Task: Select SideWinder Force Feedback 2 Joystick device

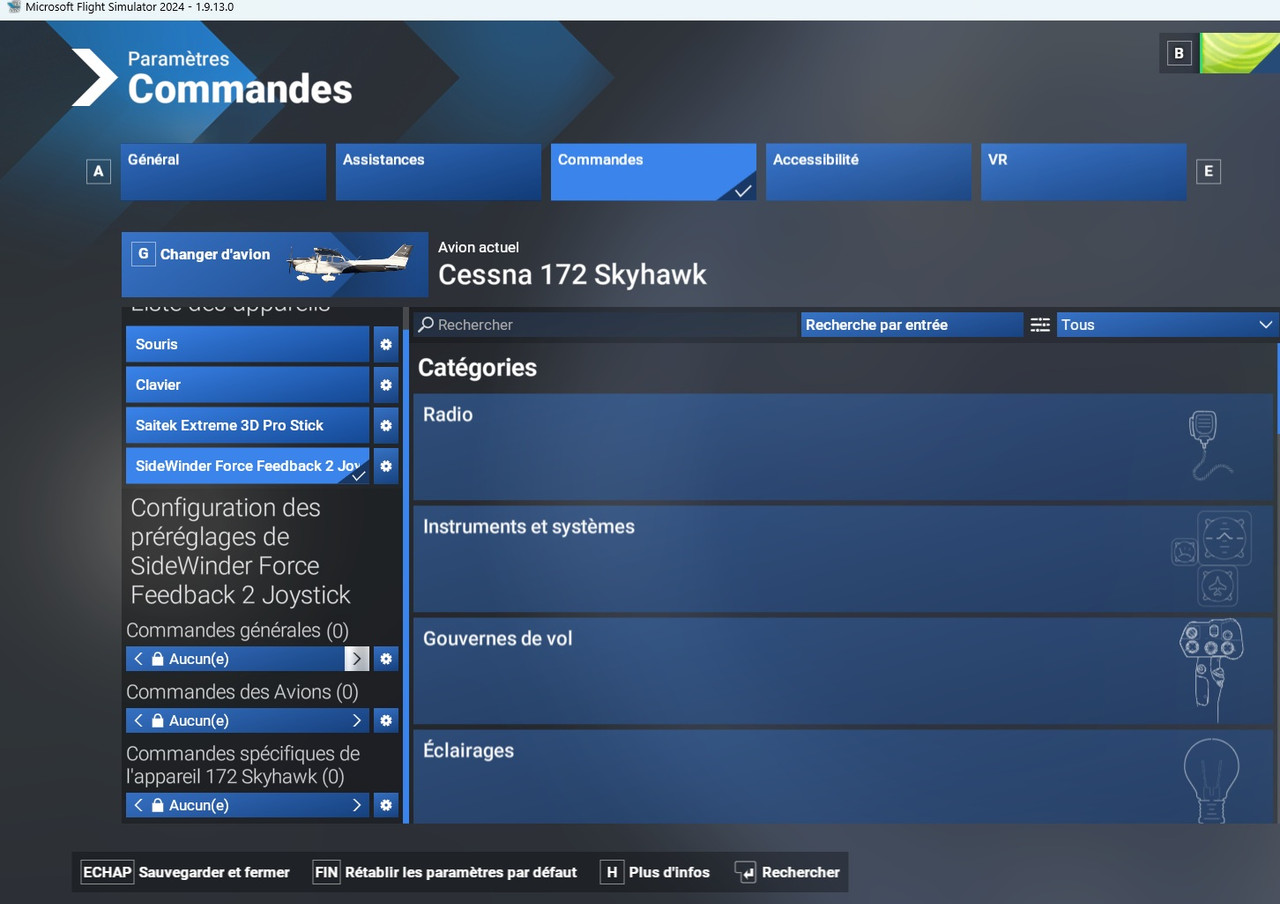Action: click(248, 466)
